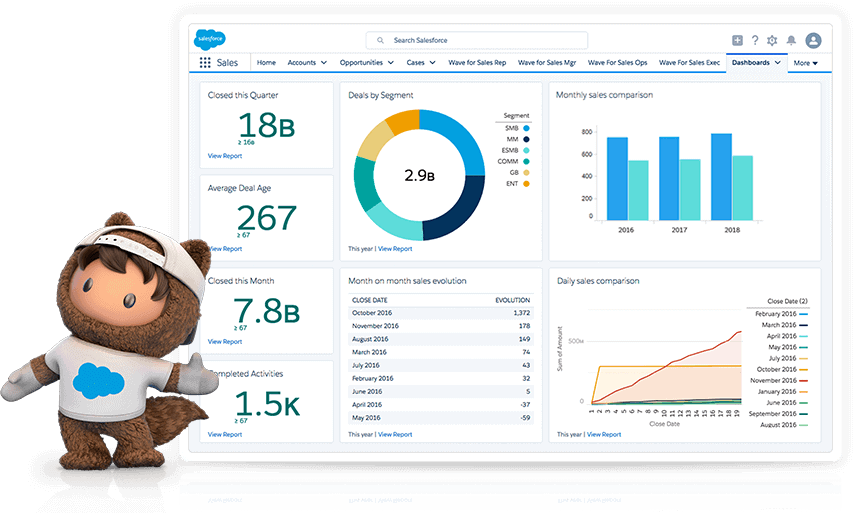Viewport: 858px width, 513px height.
Task: Select the August 2016 table row
Action: point(441,339)
